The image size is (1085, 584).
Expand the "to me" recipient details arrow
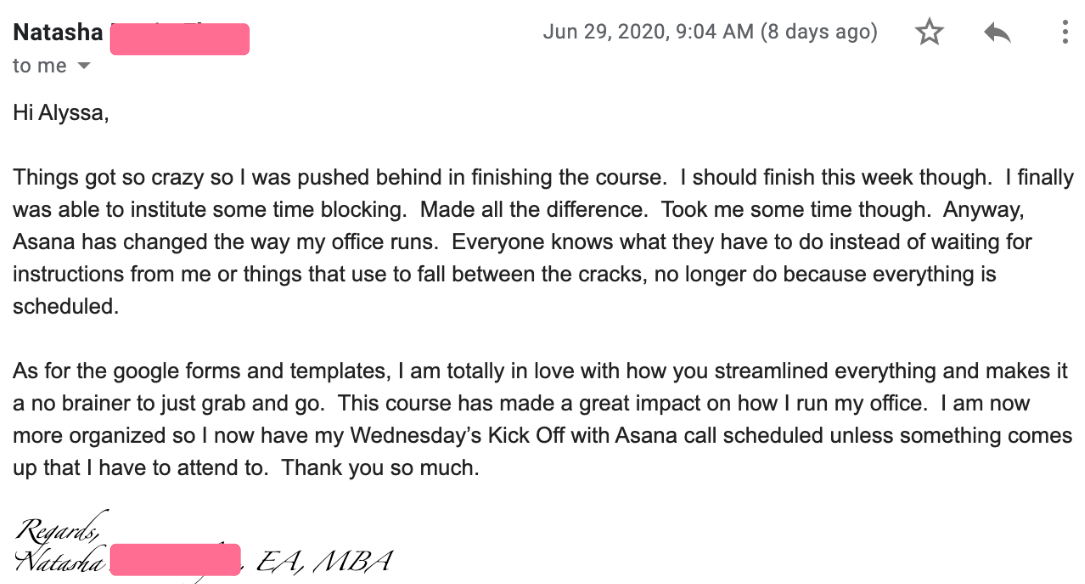point(84,67)
